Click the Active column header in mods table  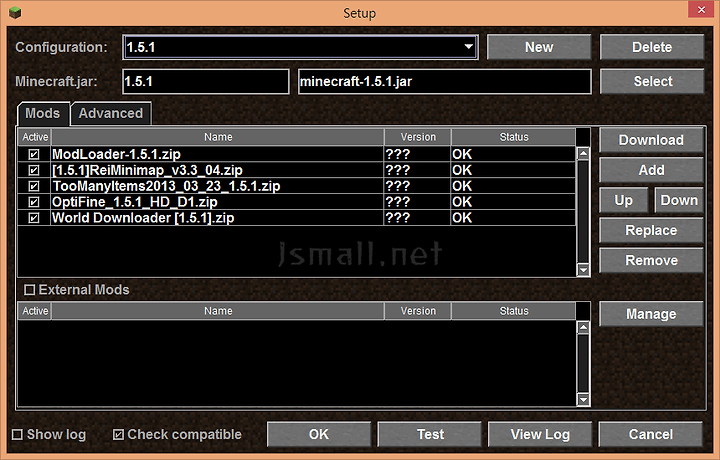click(x=35, y=137)
